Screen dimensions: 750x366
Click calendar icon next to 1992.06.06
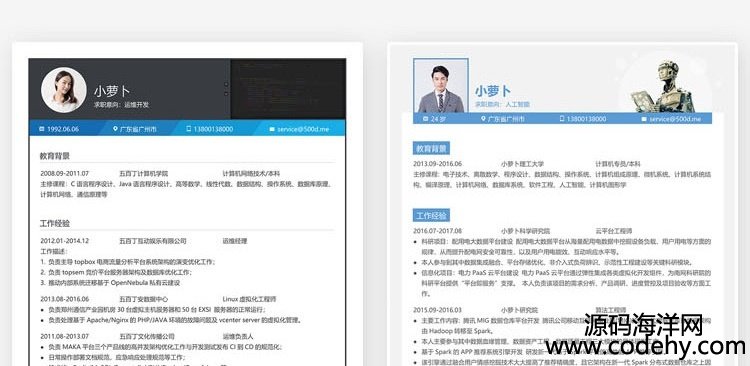(42, 129)
